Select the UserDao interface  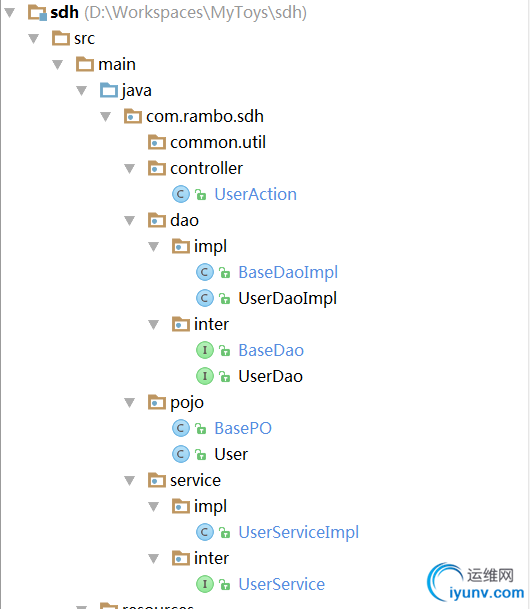coord(271,376)
